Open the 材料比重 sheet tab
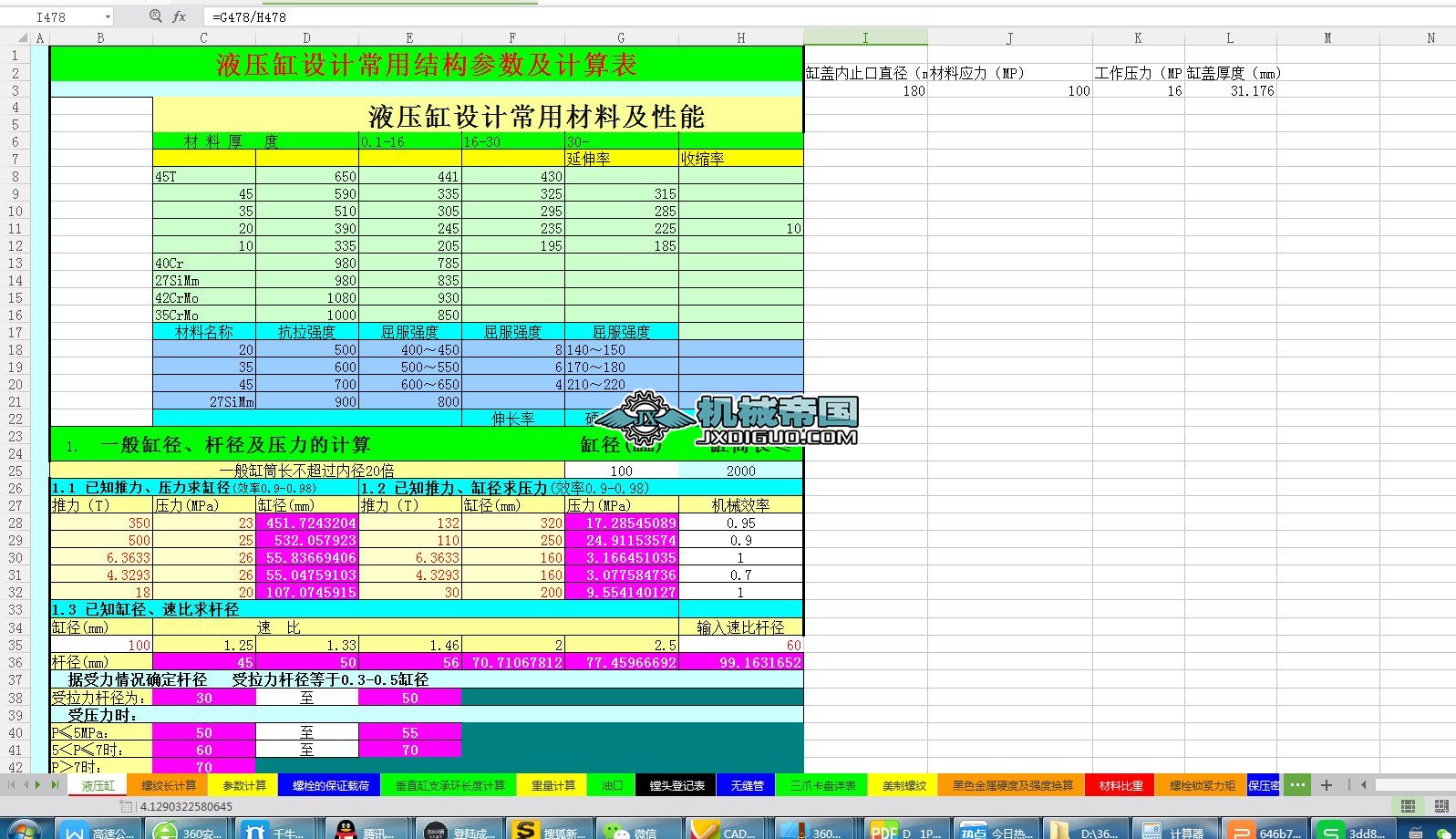 [x=1120, y=785]
